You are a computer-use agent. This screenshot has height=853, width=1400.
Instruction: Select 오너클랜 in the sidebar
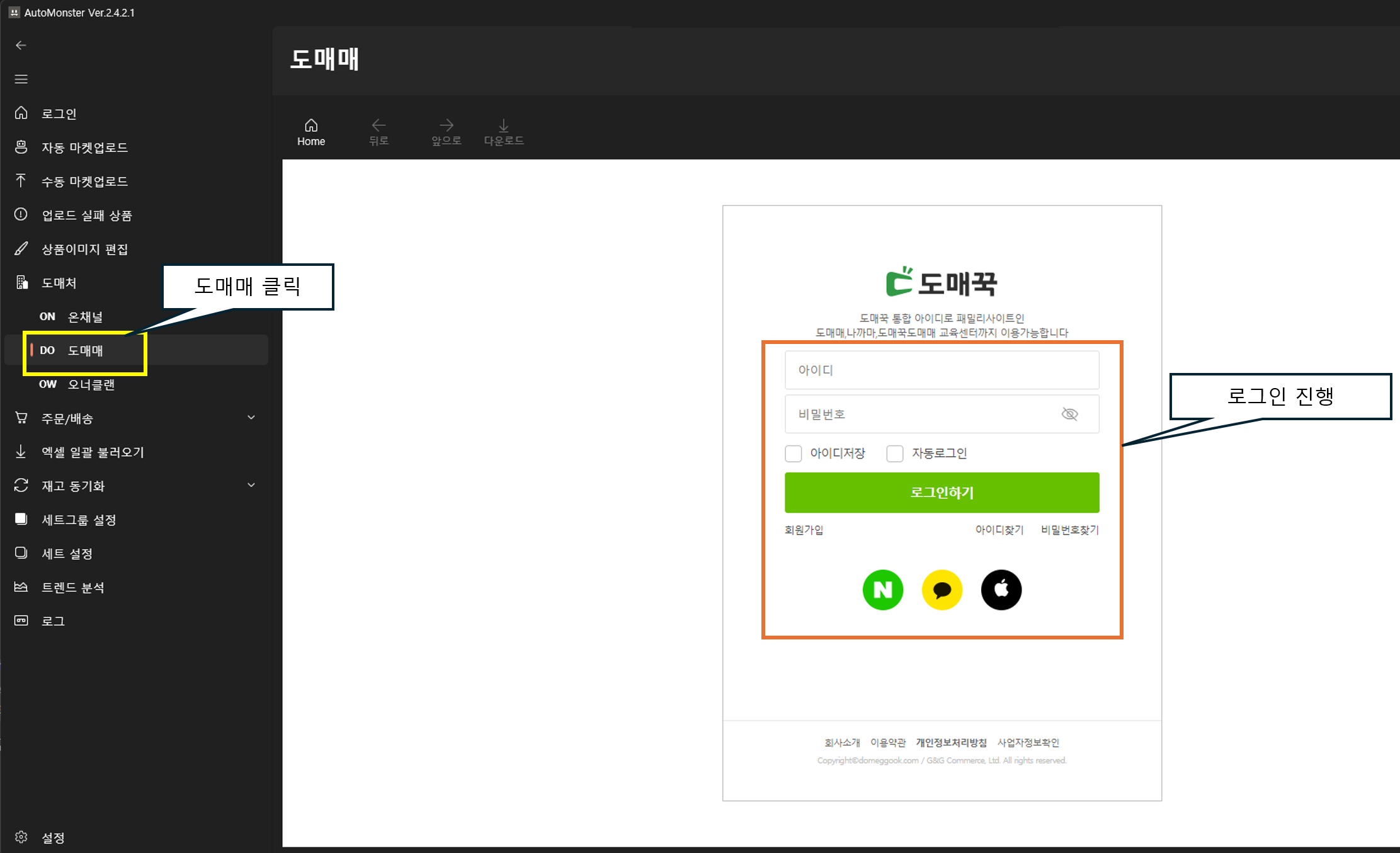[x=91, y=384]
